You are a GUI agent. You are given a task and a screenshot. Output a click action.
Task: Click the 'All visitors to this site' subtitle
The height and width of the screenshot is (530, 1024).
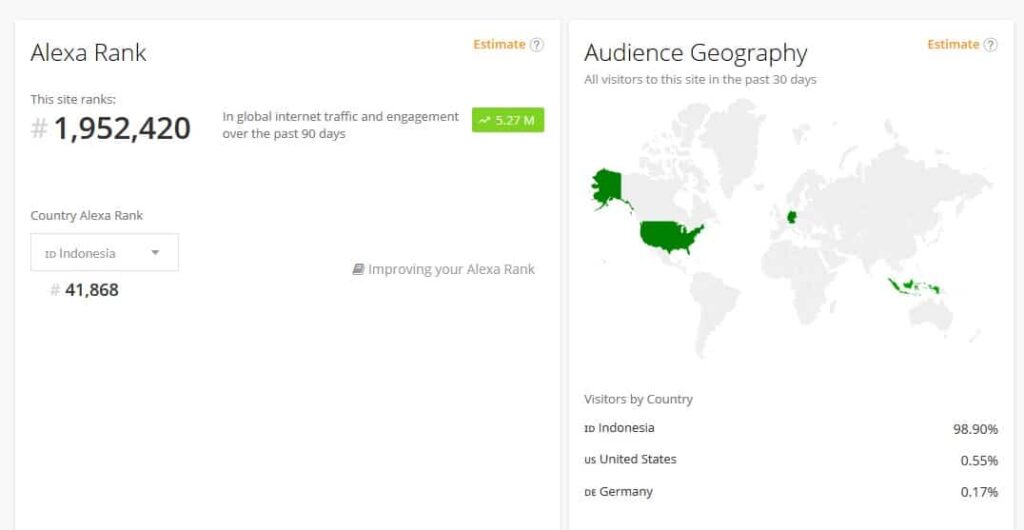click(700, 80)
